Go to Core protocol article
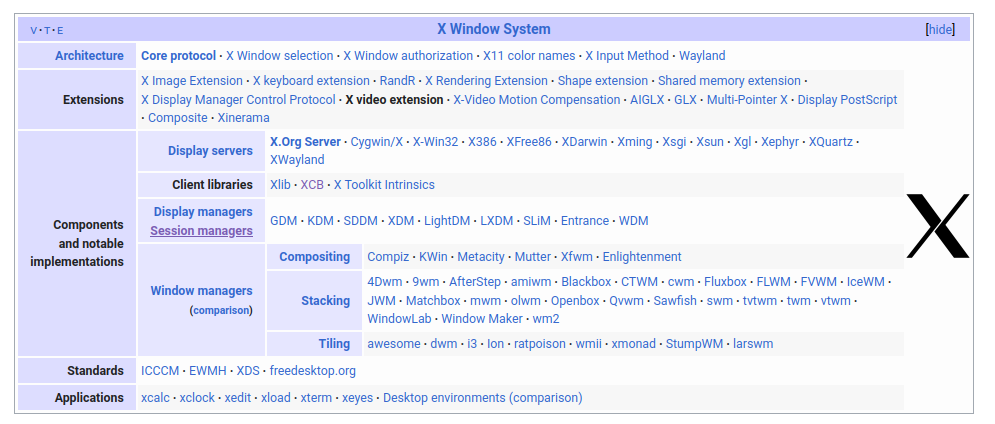The image size is (995, 424). coord(178,56)
